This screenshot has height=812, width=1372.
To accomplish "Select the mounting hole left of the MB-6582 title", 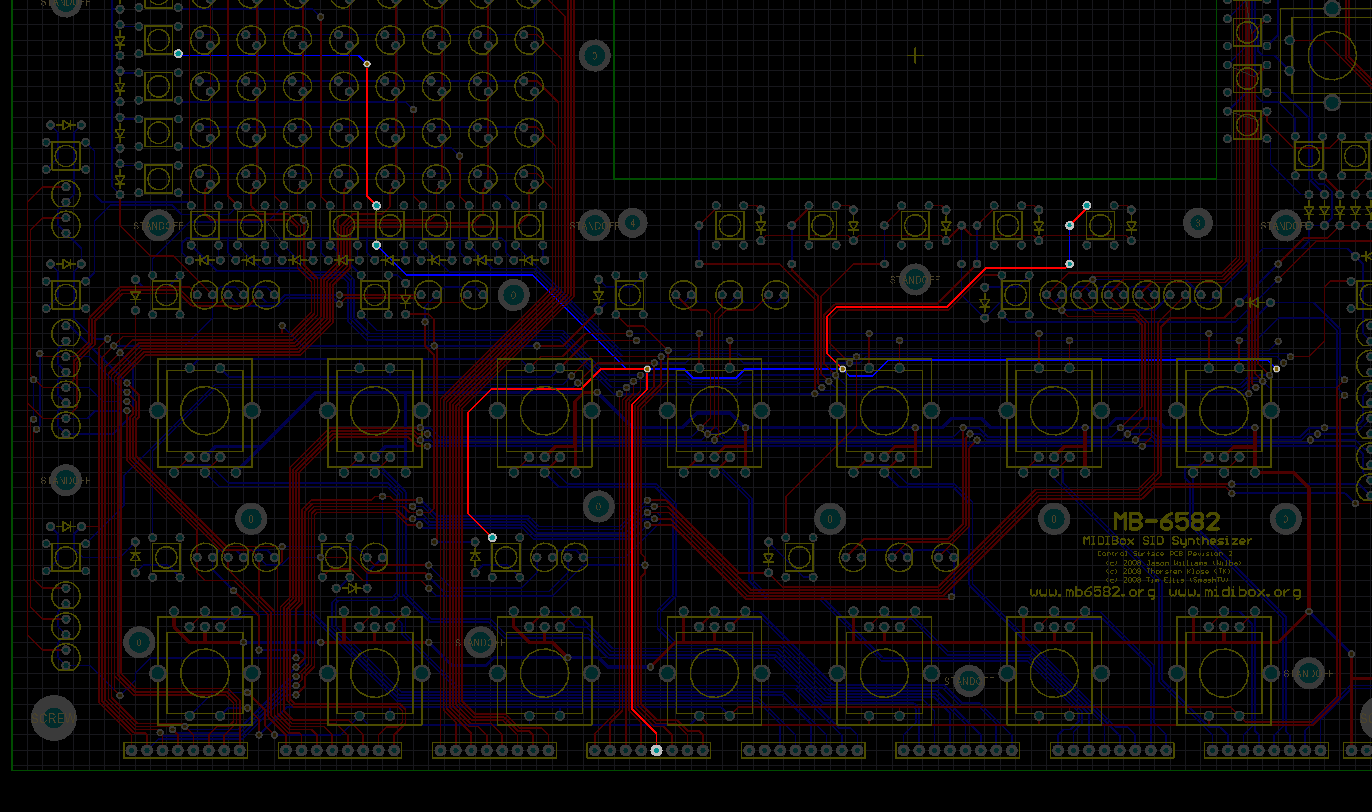I will (1054, 519).
